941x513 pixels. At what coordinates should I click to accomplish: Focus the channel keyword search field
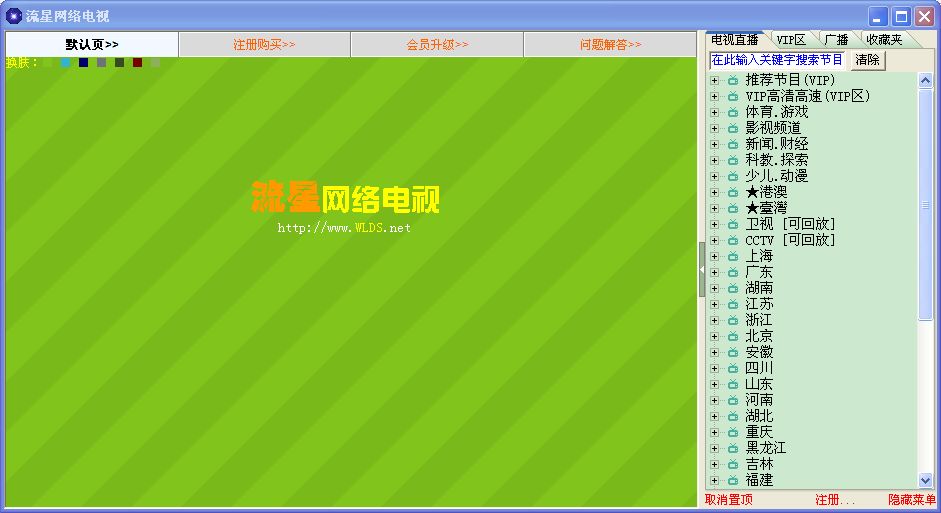[x=777, y=60]
